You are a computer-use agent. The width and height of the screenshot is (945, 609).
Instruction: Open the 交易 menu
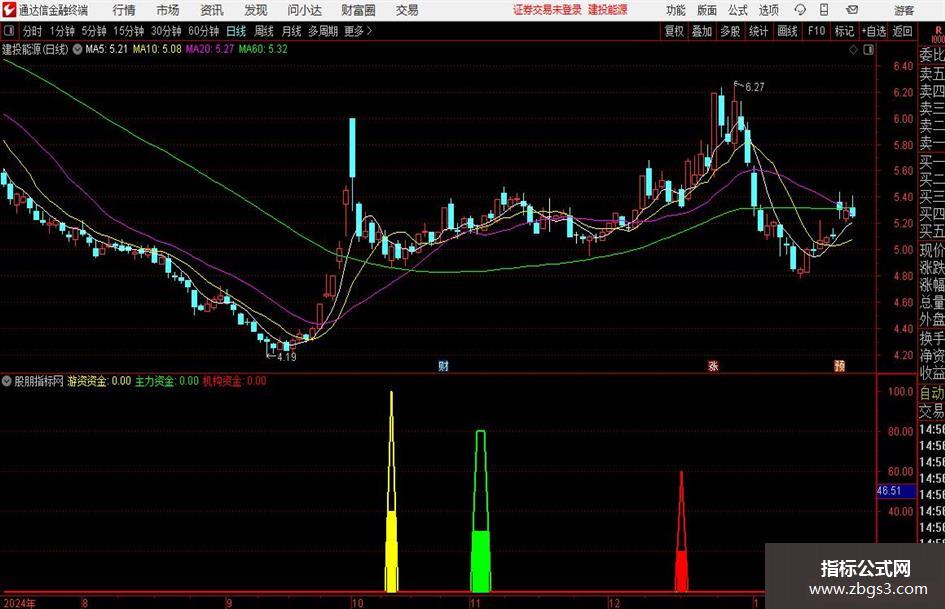[407, 10]
